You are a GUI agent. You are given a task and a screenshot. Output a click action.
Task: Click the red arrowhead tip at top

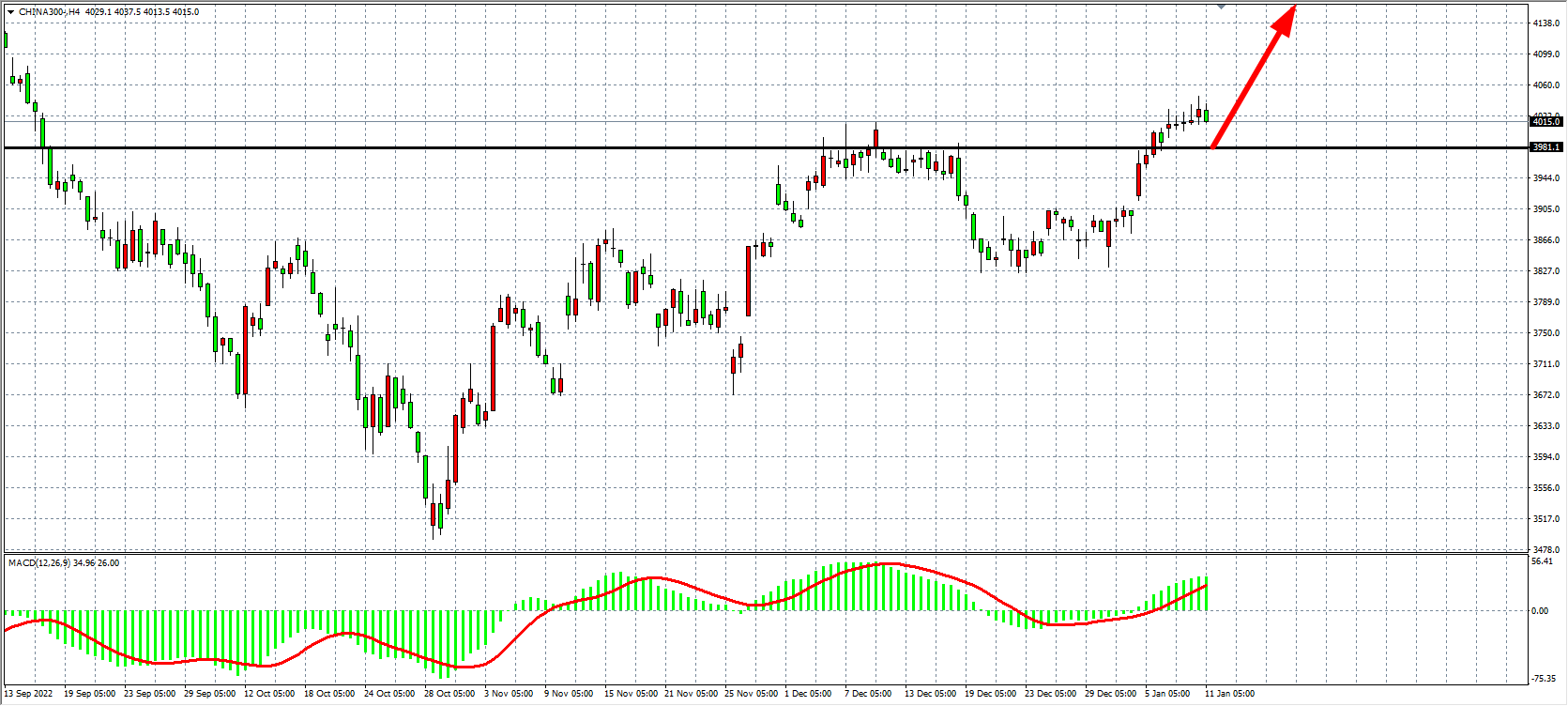coord(1293,9)
